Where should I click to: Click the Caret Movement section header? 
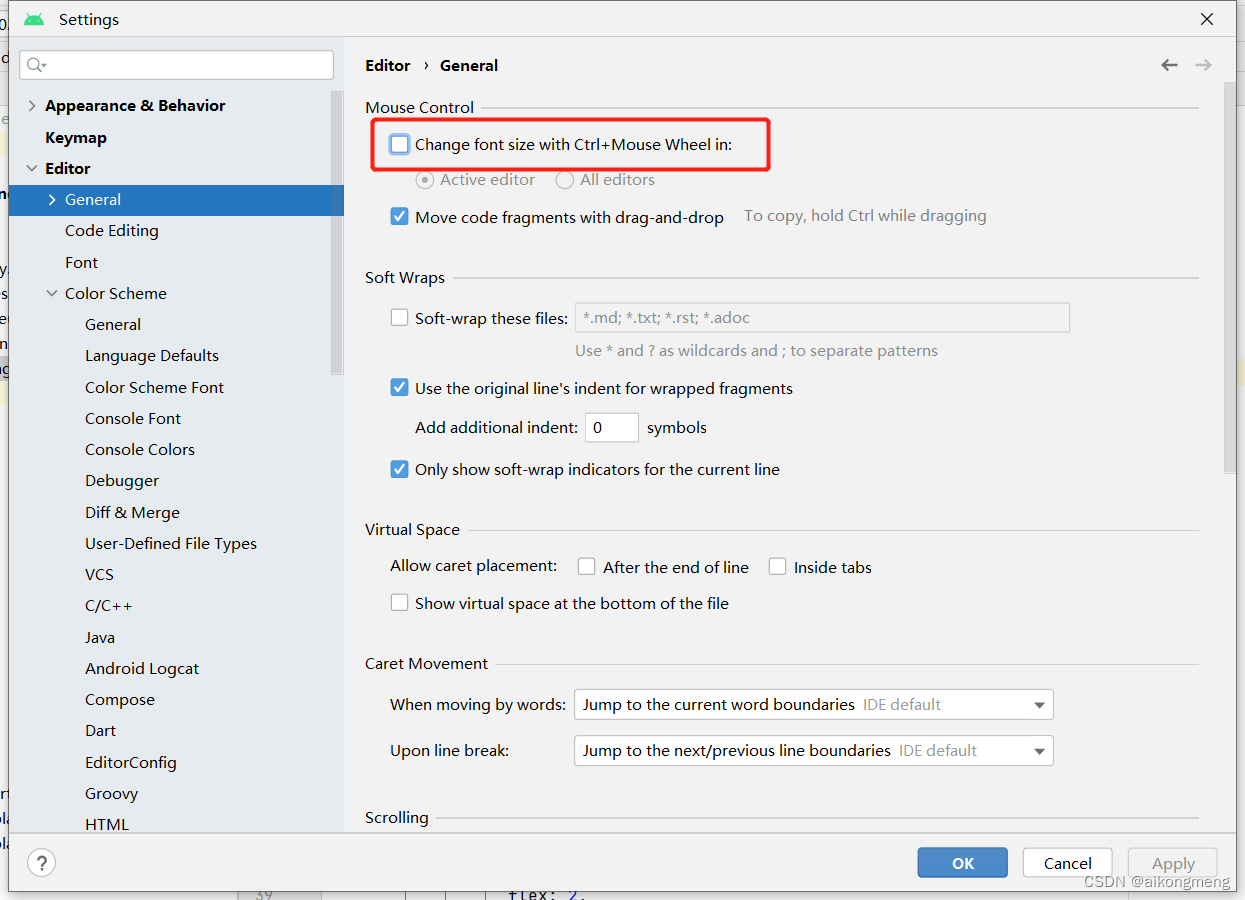coord(427,664)
